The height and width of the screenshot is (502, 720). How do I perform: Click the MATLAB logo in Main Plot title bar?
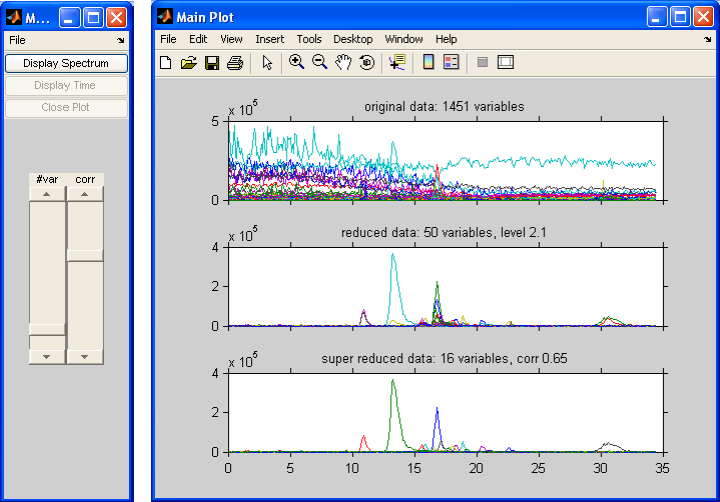(x=165, y=17)
